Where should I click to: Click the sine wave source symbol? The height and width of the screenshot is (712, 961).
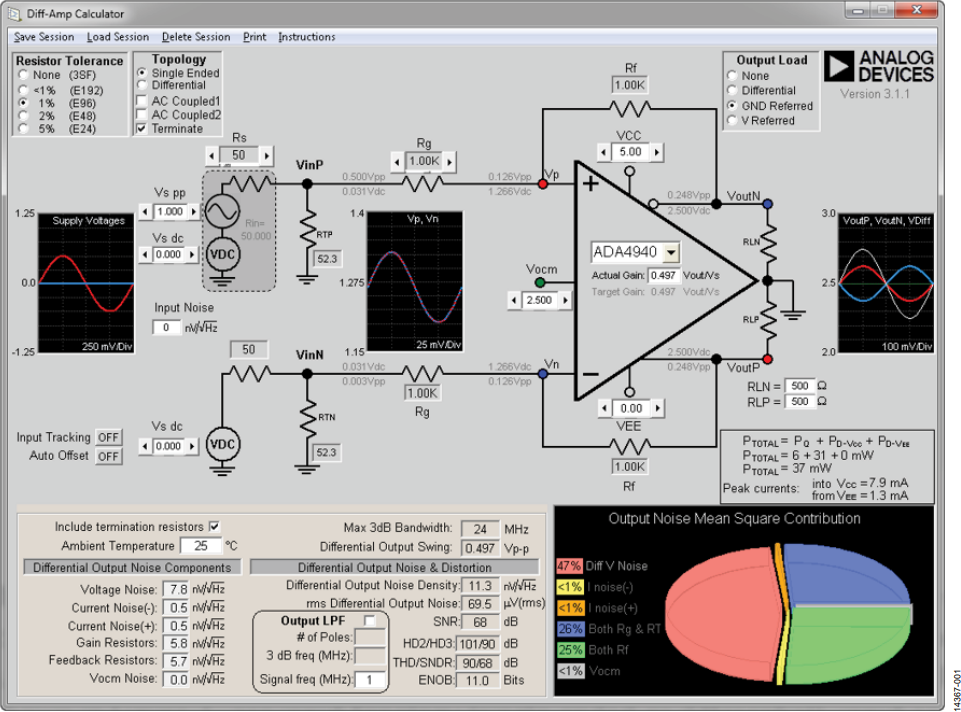pos(222,212)
